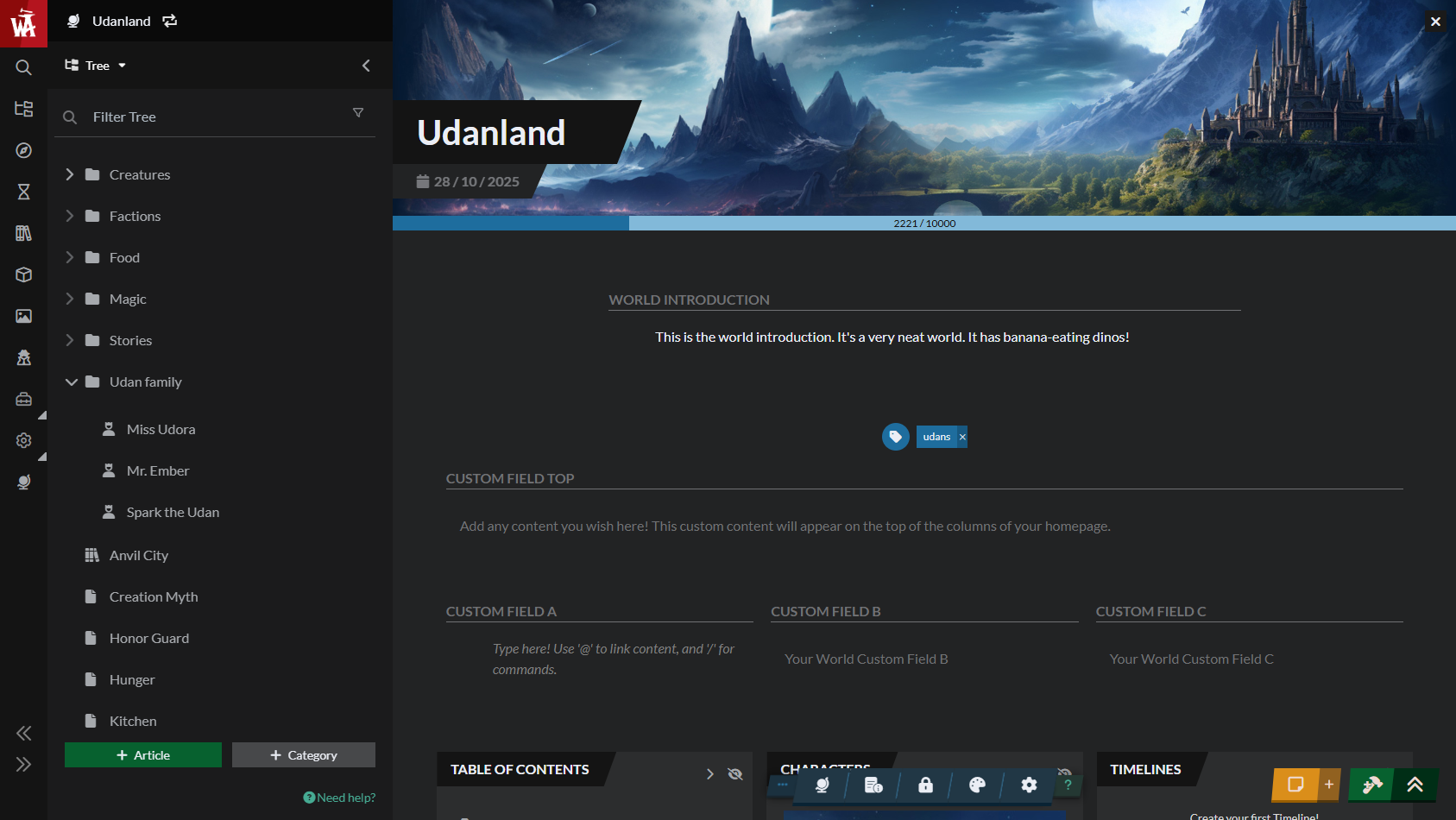Click the 2221 / 10000 progress bar

[924, 224]
